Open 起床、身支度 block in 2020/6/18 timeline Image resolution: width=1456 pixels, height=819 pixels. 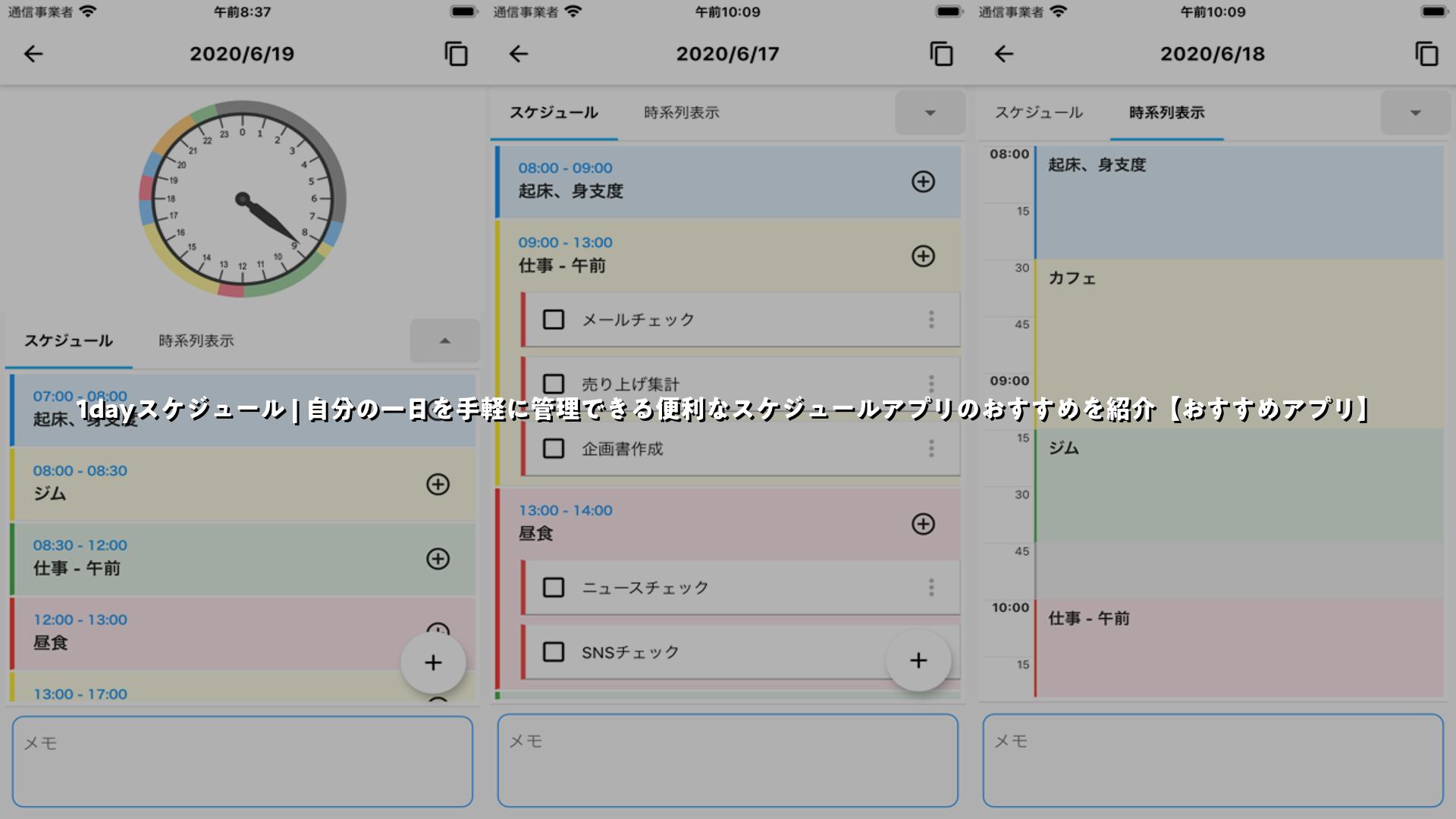point(1239,202)
